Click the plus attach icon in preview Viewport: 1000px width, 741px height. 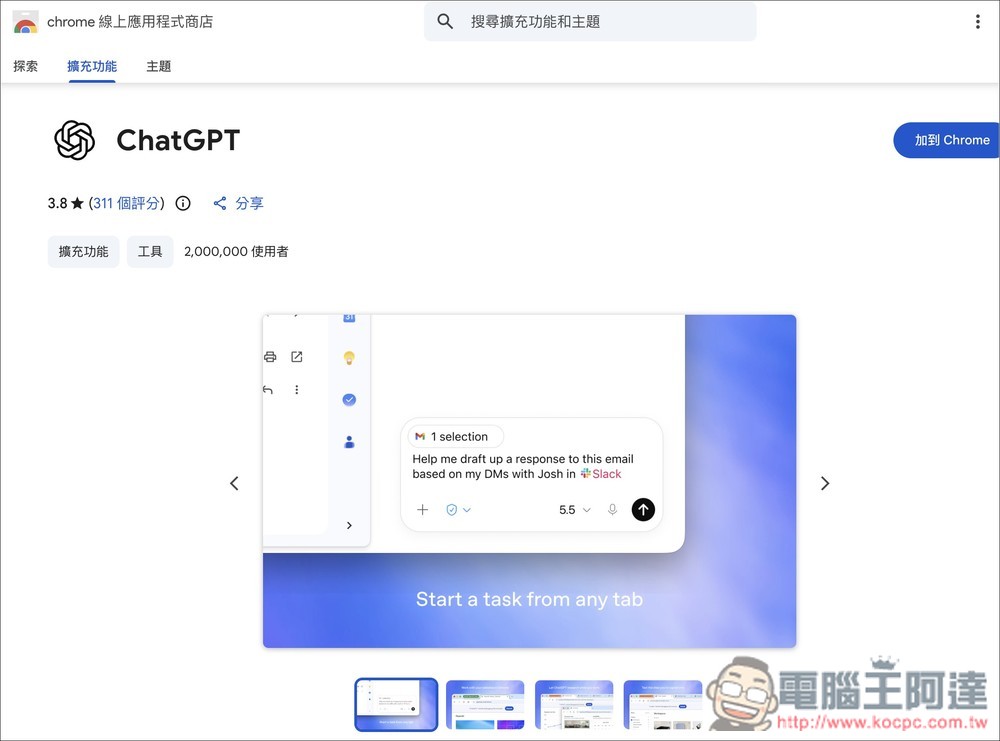point(422,510)
